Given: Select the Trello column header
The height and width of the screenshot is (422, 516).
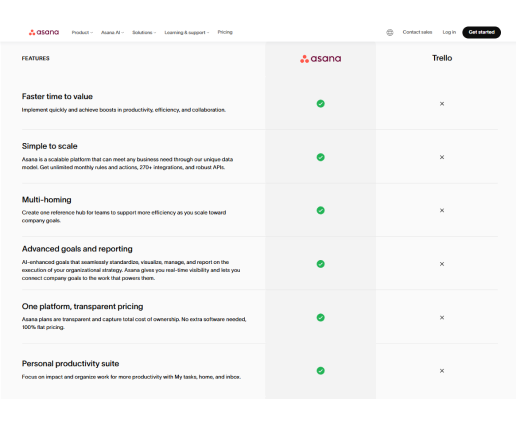Looking at the screenshot, I should (442, 58).
